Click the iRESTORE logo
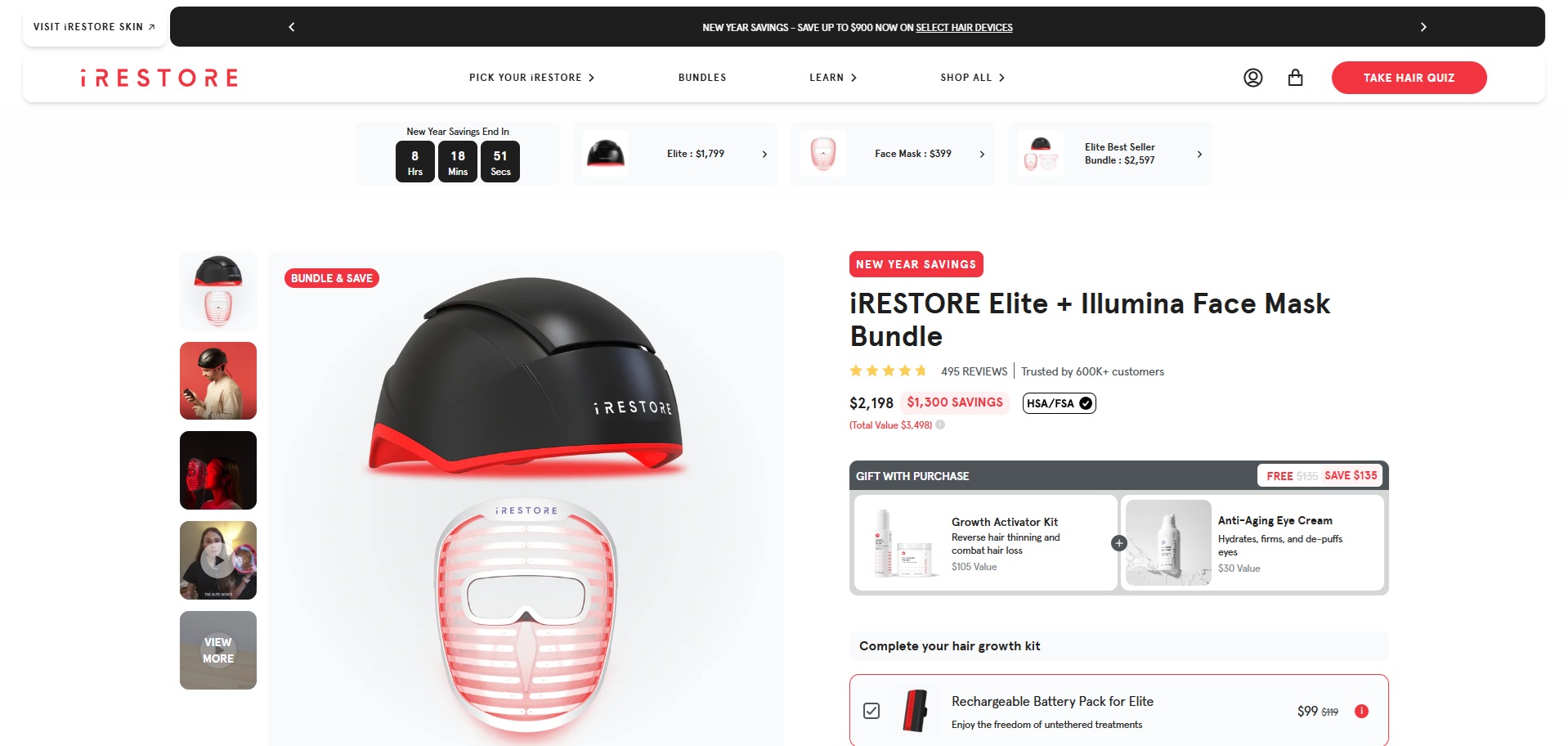The height and width of the screenshot is (746, 1568). 159,78
